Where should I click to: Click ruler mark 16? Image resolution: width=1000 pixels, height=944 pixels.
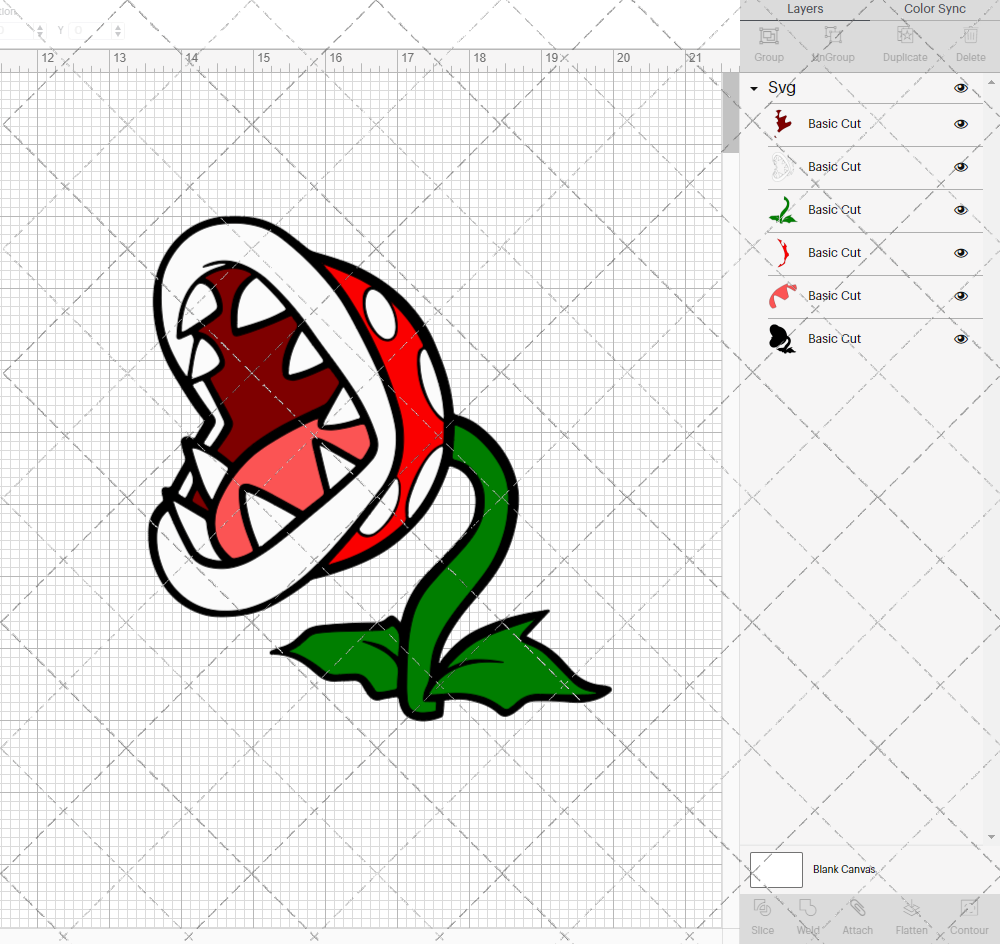335,58
